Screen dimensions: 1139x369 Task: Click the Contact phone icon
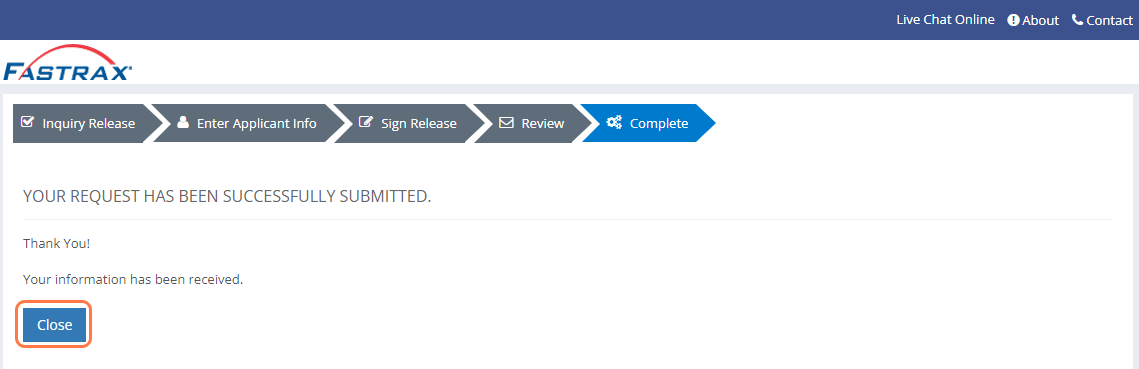click(1077, 20)
